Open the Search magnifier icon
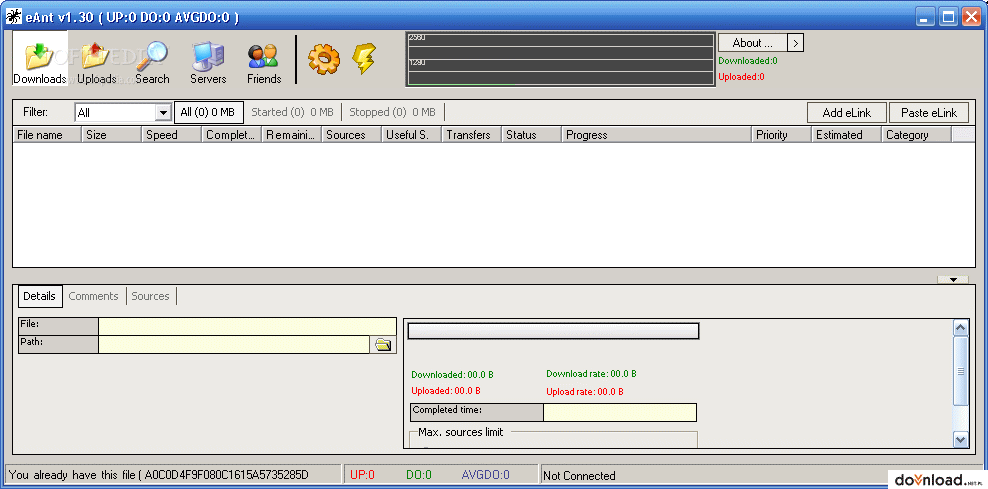988x489 pixels. [x=152, y=62]
